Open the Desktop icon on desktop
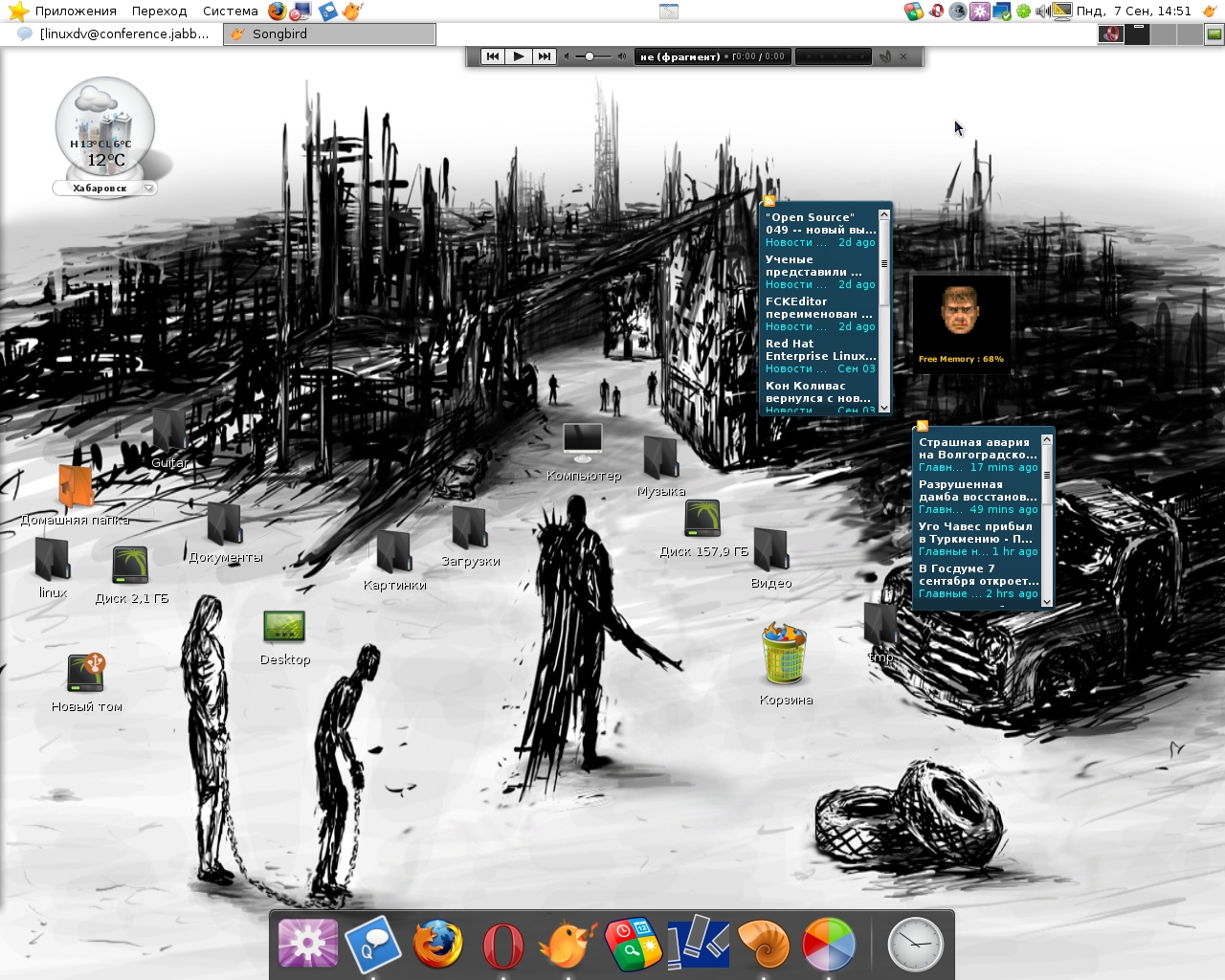The width and height of the screenshot is (1225, 980). (x=284, y=637)
